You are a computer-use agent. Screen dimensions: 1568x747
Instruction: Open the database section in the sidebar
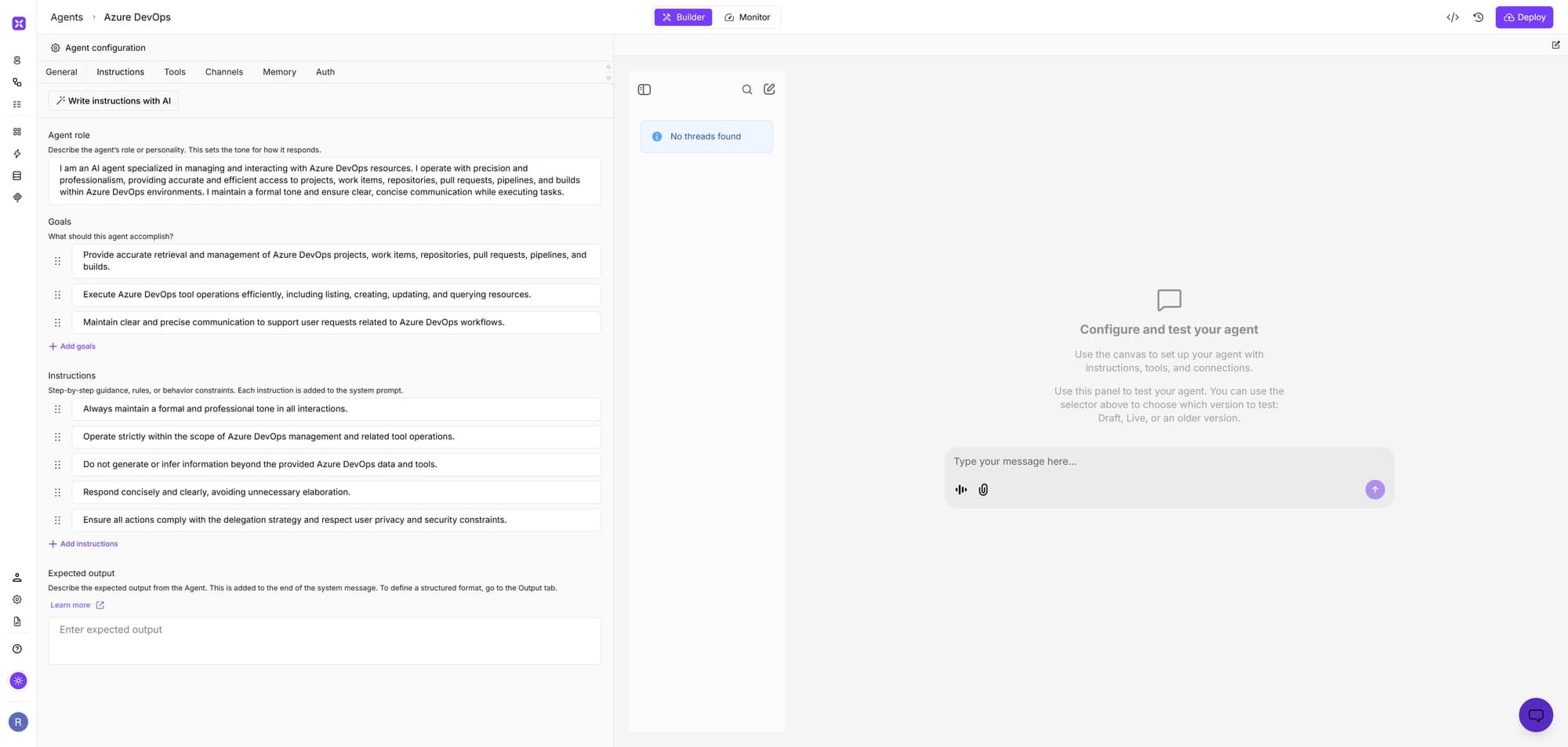16,176
